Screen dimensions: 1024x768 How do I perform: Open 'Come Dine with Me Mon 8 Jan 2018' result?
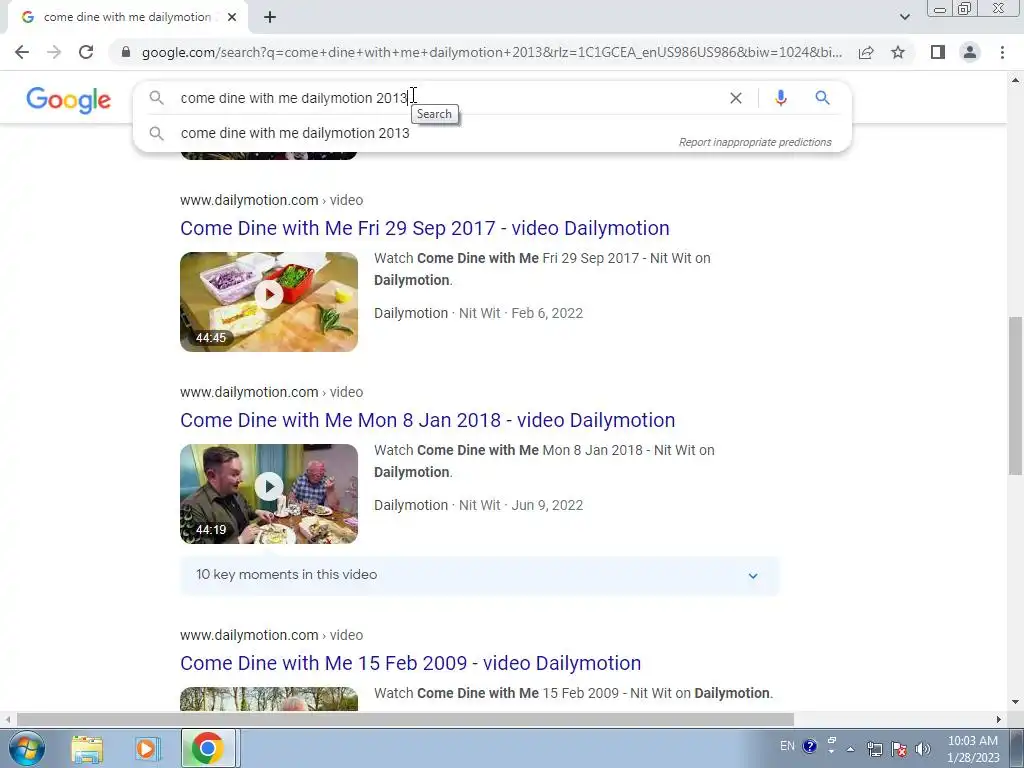click(x=428, y=420)
